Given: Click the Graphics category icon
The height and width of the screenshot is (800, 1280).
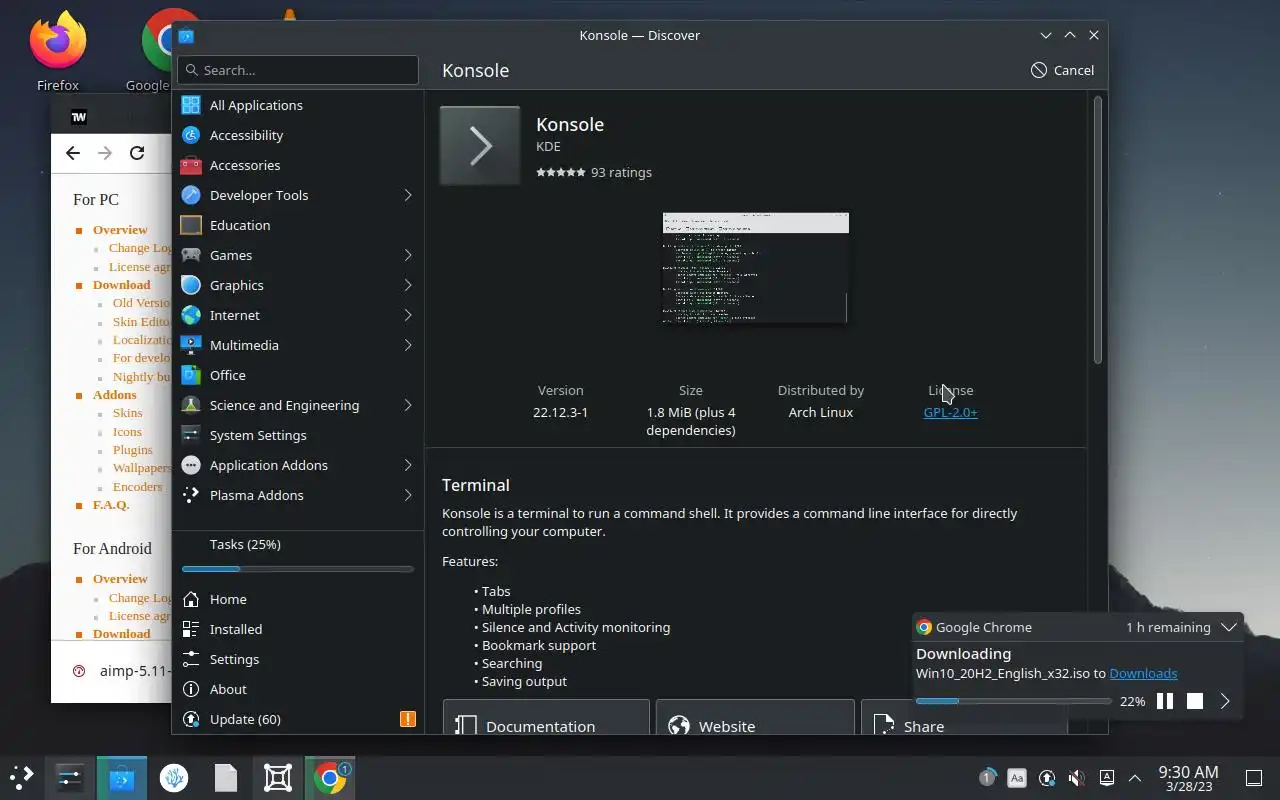Looking at the screenshot, I should click(191, 285).
